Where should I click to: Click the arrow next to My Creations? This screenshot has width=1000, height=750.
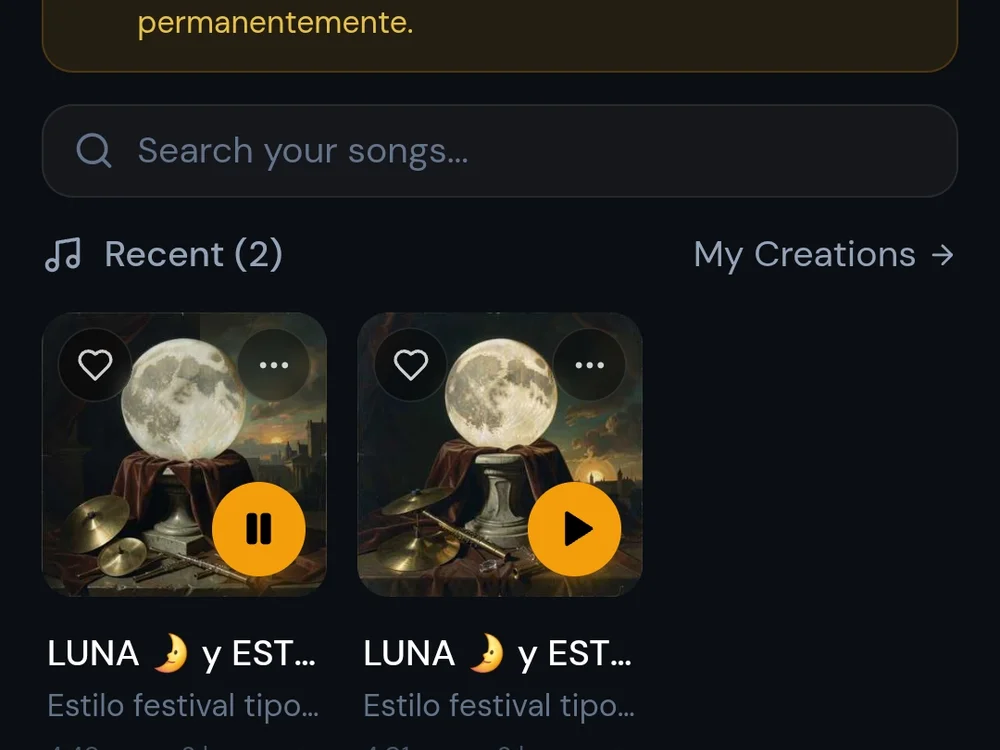click(x=942, y=255)
